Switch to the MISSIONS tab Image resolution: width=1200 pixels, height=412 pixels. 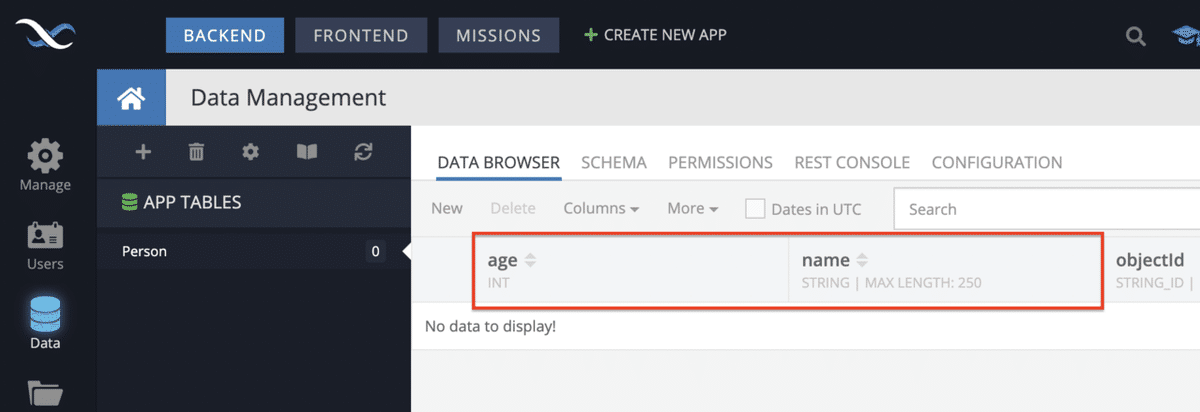tap(499, 35)
